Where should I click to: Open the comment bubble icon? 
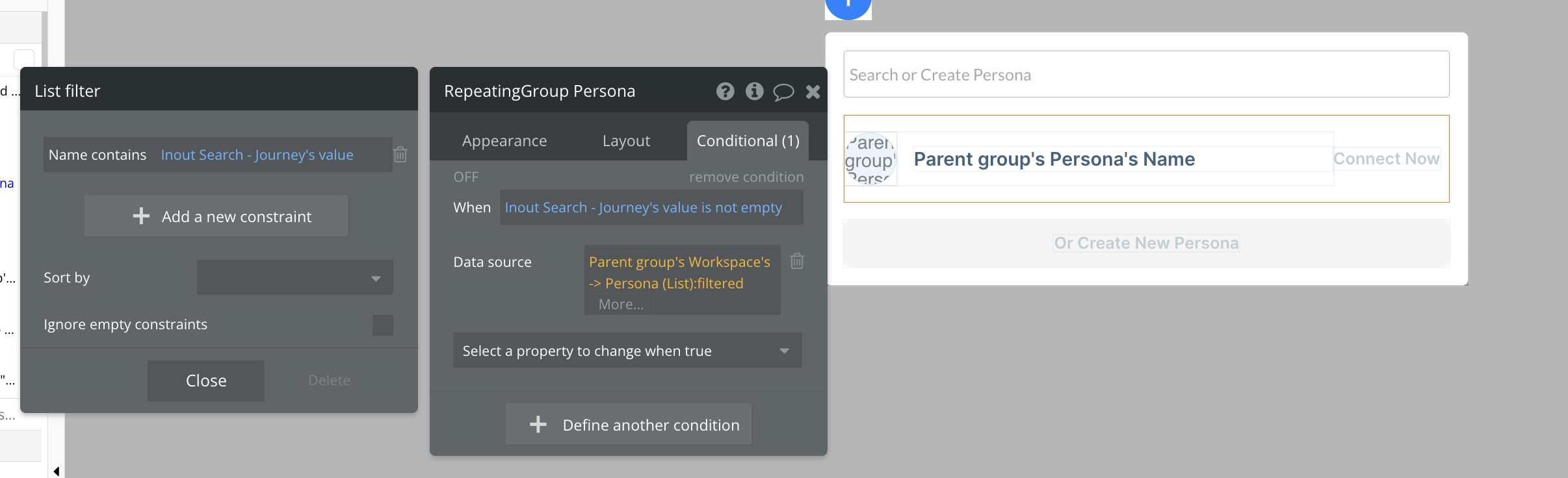[783, 92]
